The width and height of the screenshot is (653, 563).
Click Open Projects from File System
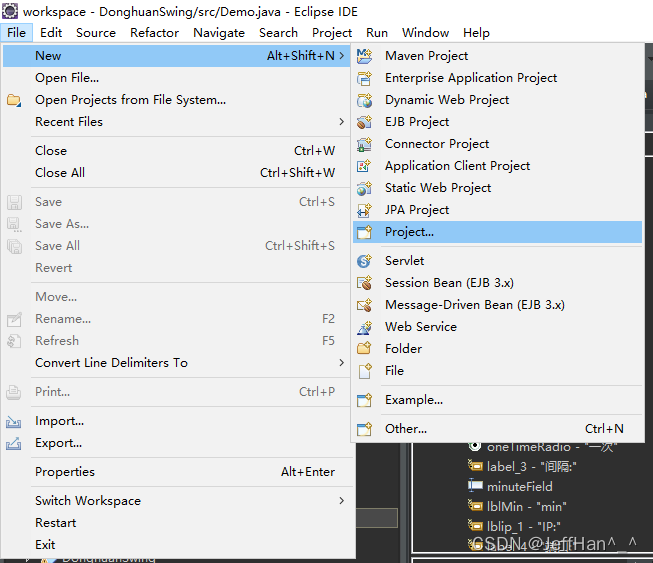click(x=130, y=100)
